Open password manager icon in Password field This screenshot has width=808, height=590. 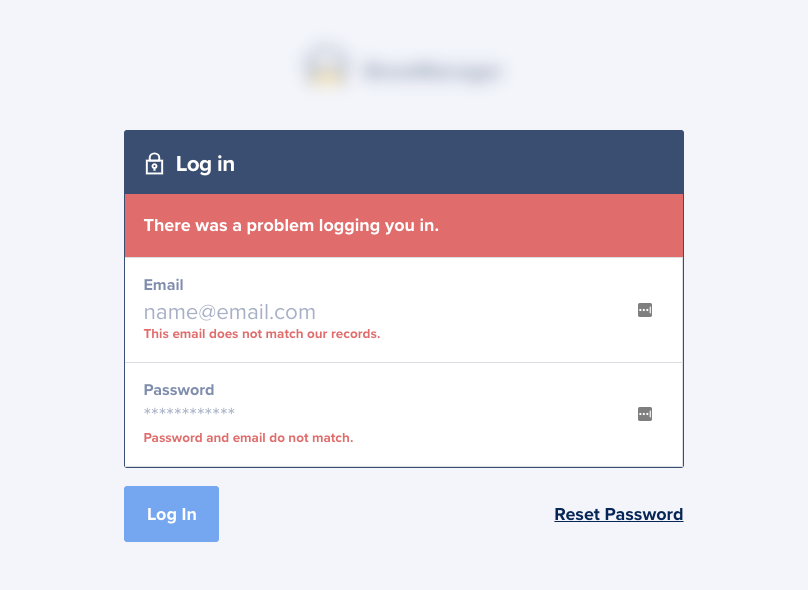pyautogui.click(x=645, y=414)
